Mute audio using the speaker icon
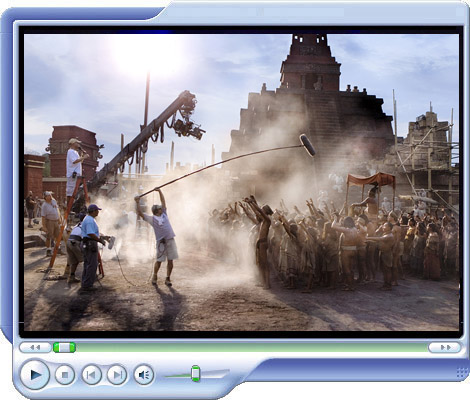Image resolution: width=470 pixels, height=400 pixels. click(x=144, y=375)
